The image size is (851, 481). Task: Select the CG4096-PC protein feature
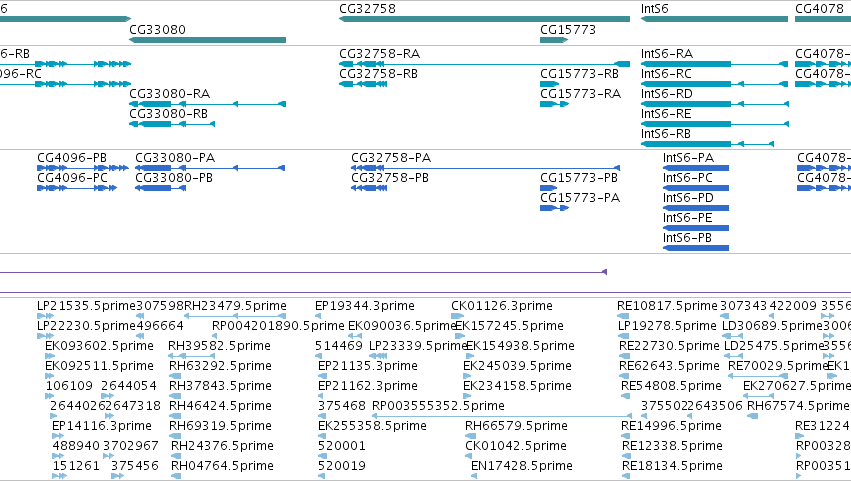tap(77, 188)
